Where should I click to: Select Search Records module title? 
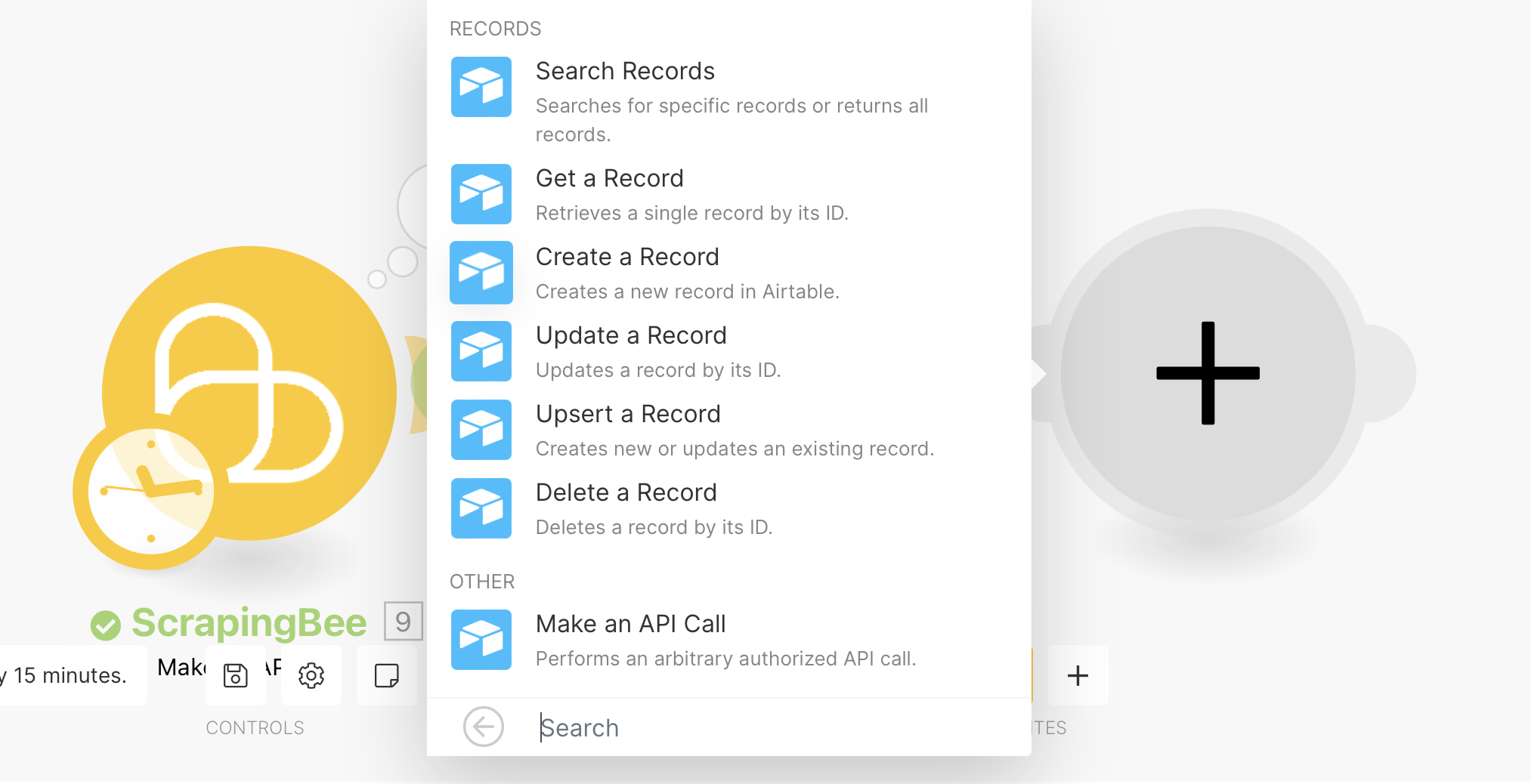click(625, 72)
